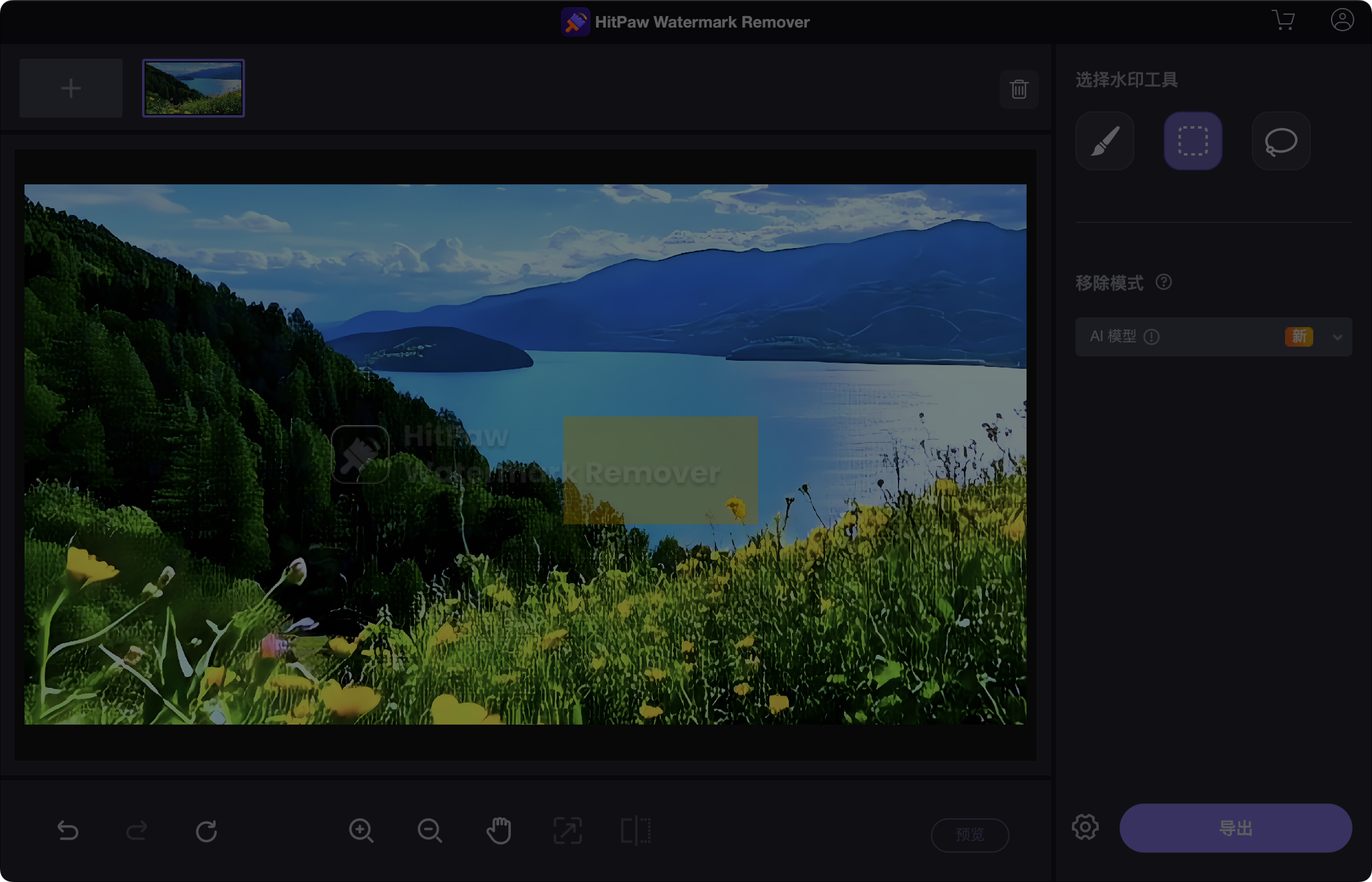The image size is (1372, 882).
Task: Click the 移除模式 help question mark
Action: [x=1165, y=282]
